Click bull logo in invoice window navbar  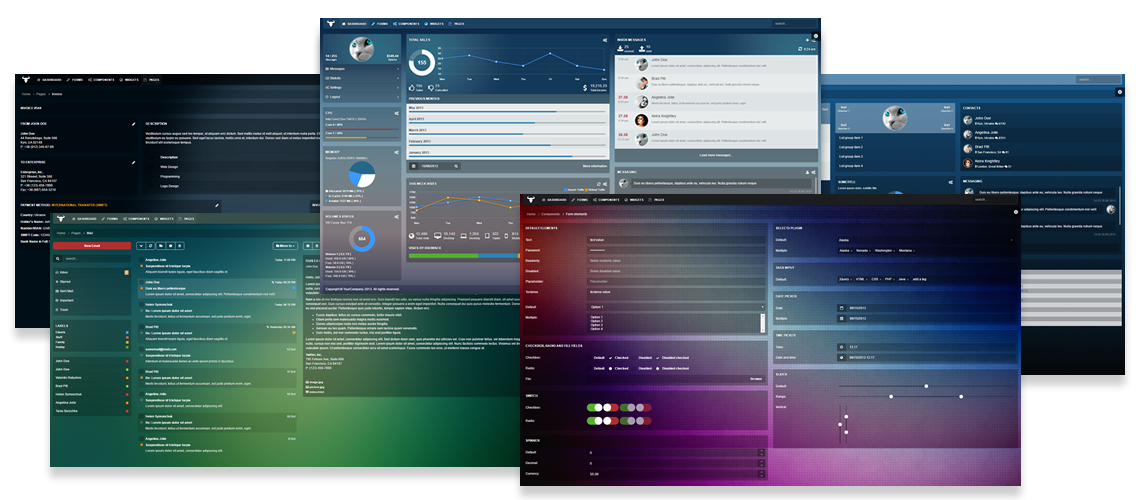[25, 79]
